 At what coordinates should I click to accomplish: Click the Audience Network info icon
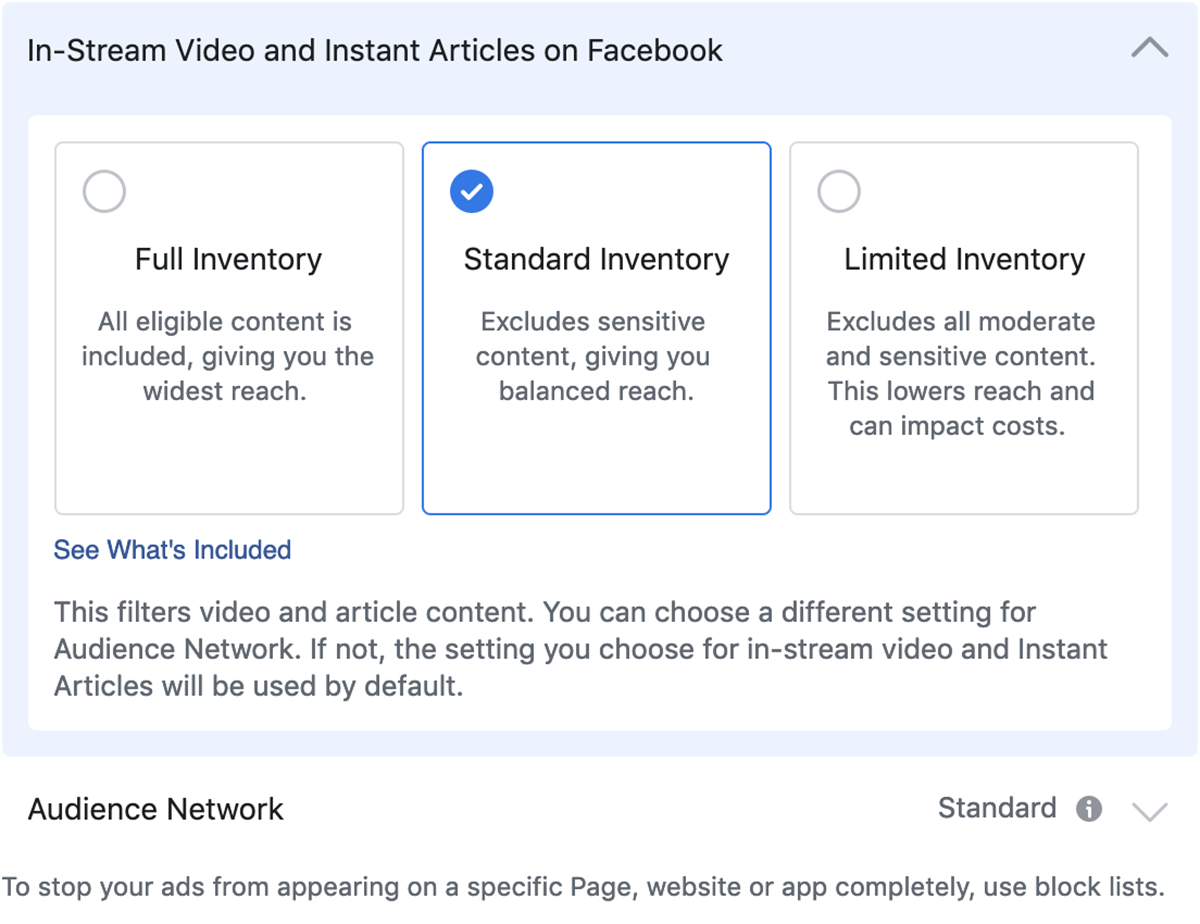[x=1089, y=809]
